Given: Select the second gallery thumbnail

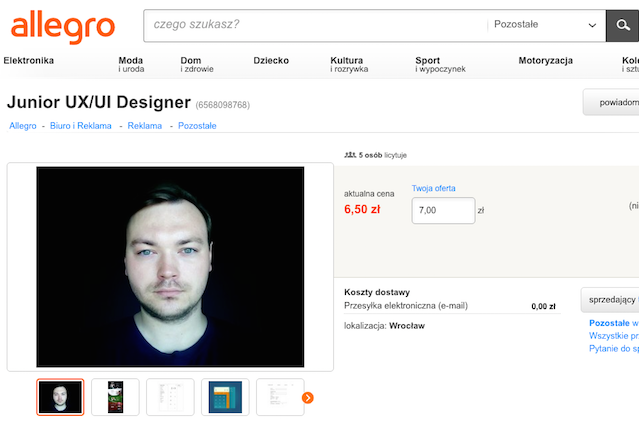Looking at the screenshot, I should tap(115, 397).
